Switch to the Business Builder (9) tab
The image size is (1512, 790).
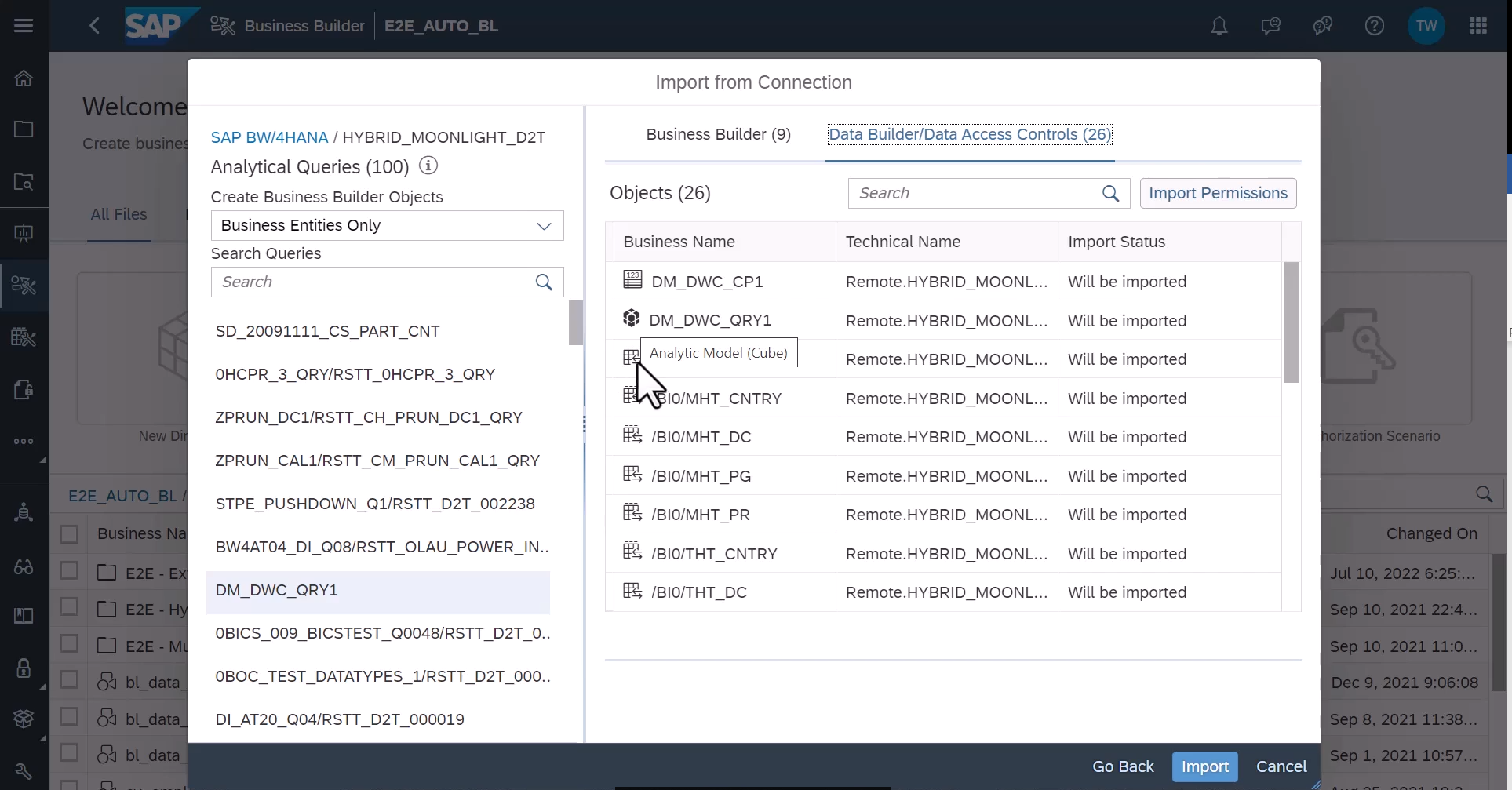point(718,134)
